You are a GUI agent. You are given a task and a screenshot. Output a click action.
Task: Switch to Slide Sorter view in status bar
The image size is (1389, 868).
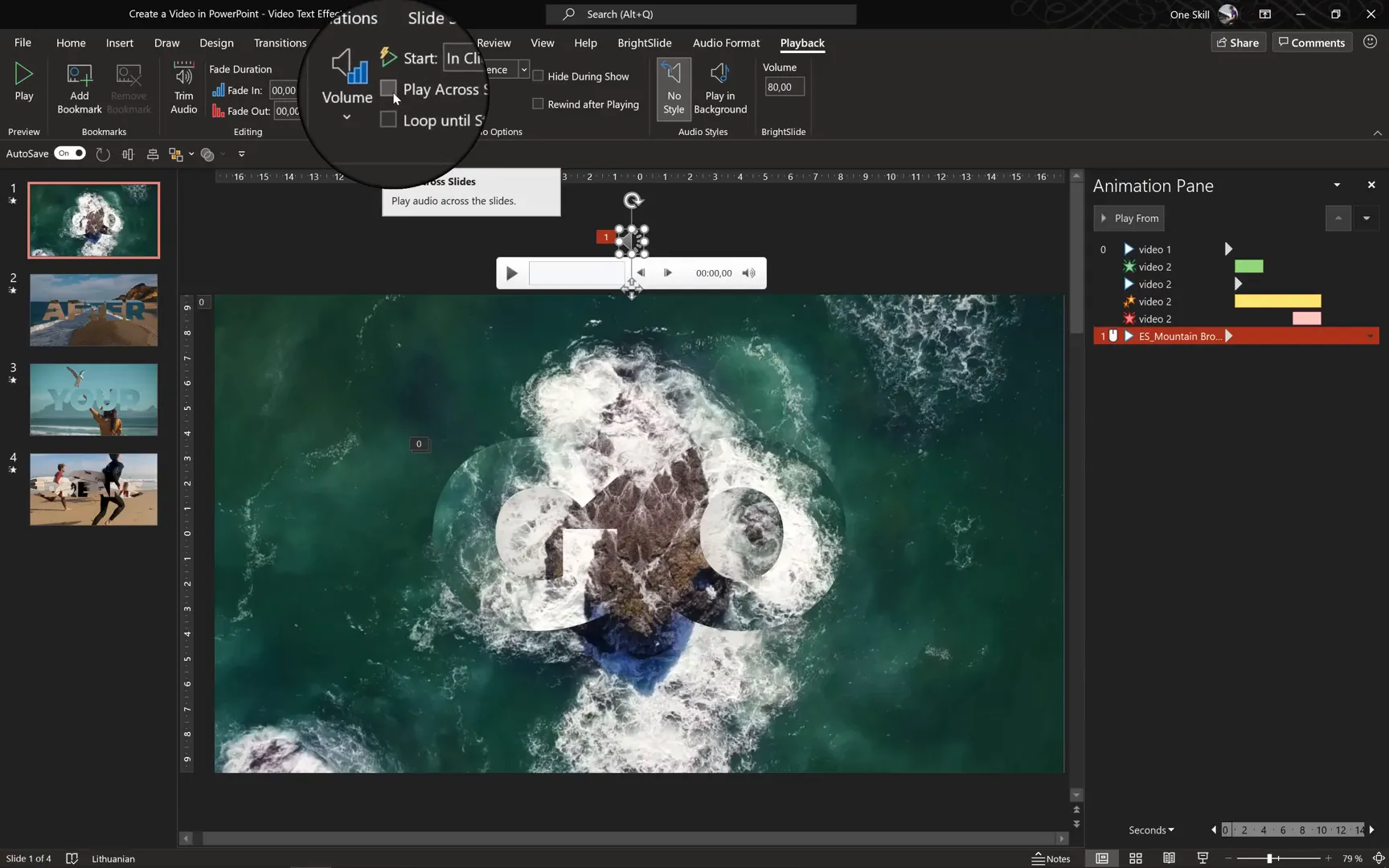pyautogui.click(x=1135, y=858)
